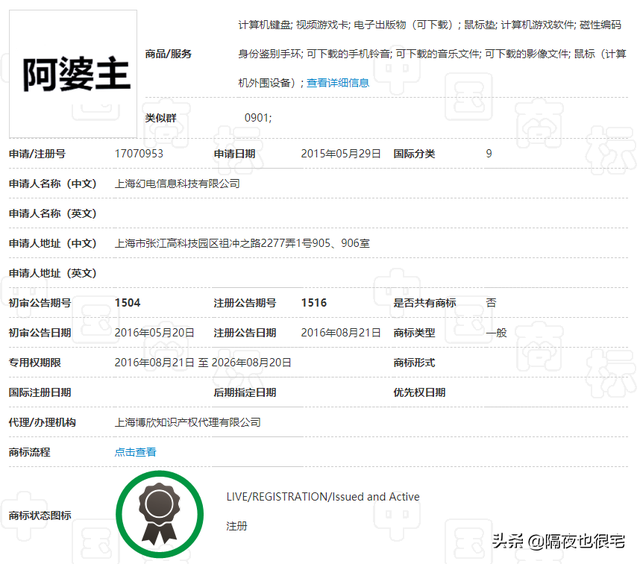Click the 商标状态图标 label

tap(40, 515)
